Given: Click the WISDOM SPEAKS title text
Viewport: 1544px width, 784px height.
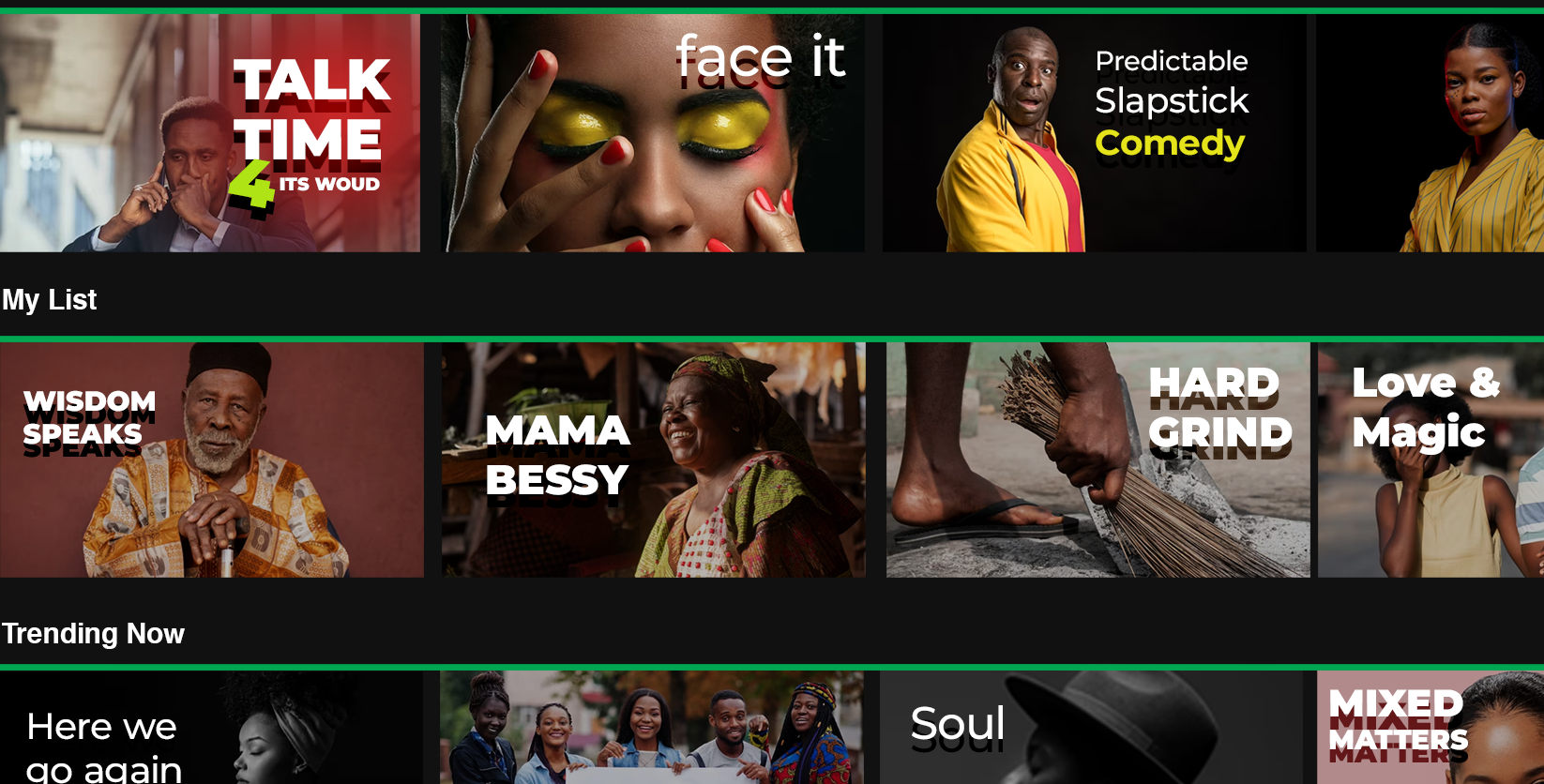Looking at the screenshot, I should click(x=89, y=418).
